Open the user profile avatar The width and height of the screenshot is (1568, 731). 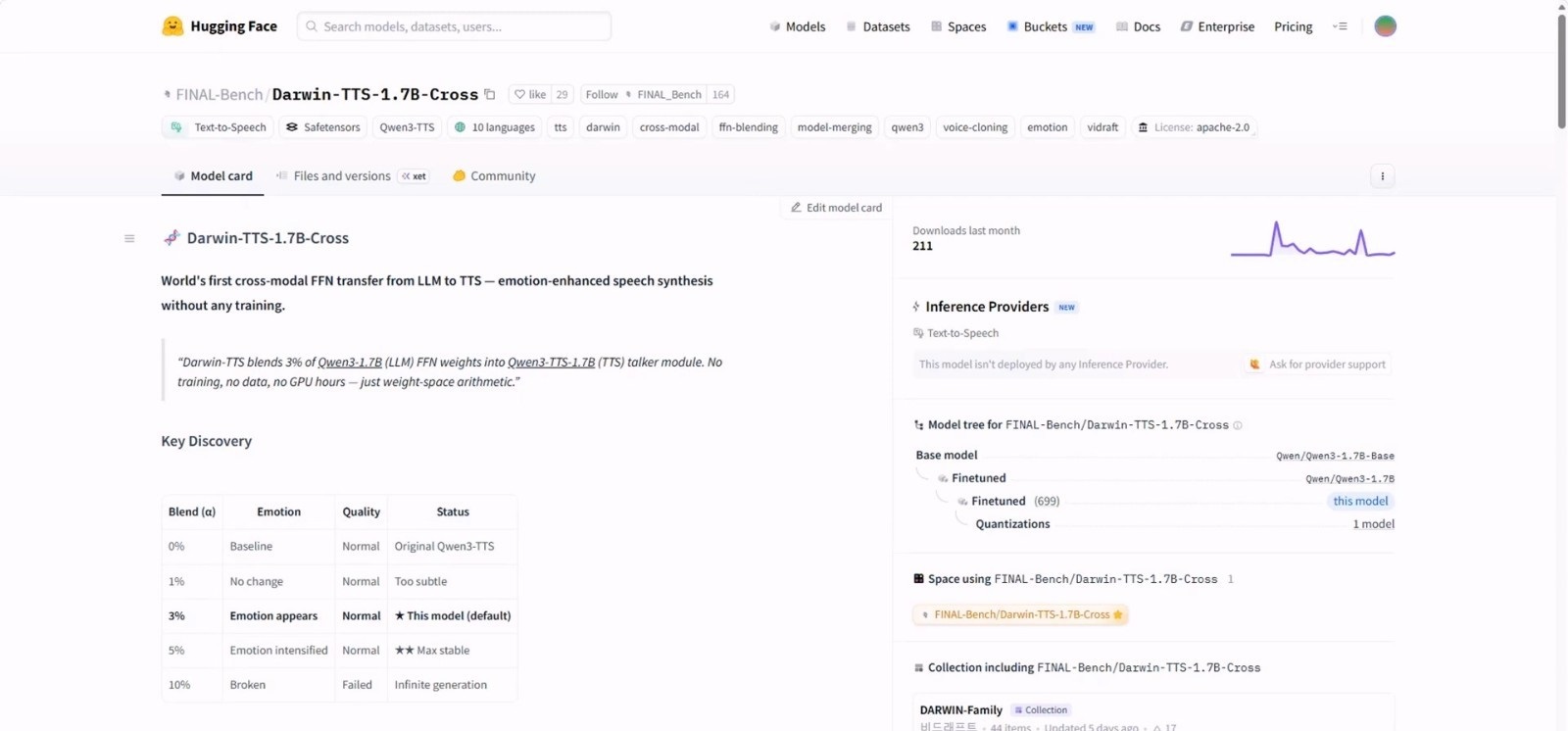(1385, 26)
